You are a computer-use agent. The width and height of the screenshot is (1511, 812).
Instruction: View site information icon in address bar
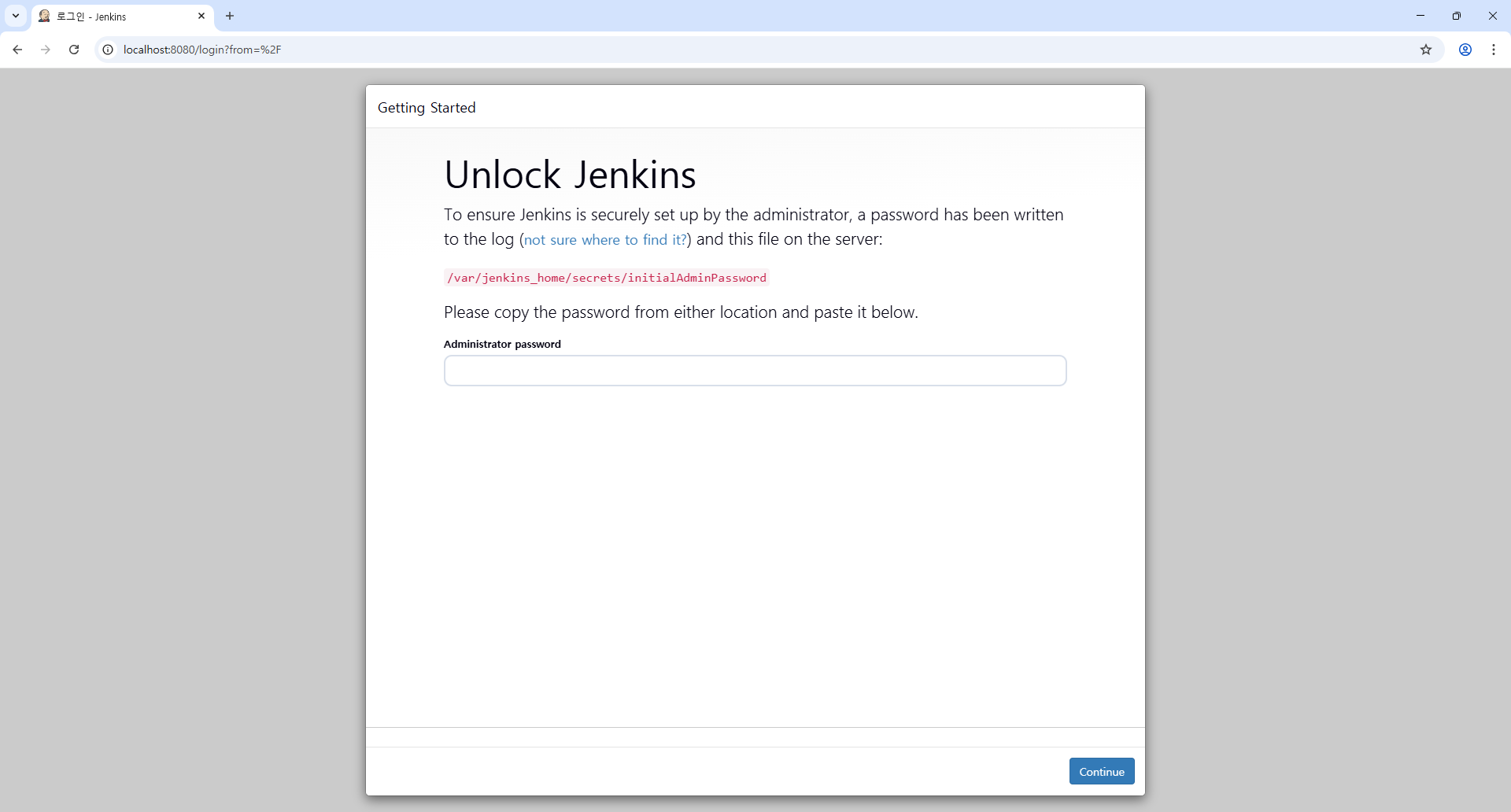click(108, 50)
